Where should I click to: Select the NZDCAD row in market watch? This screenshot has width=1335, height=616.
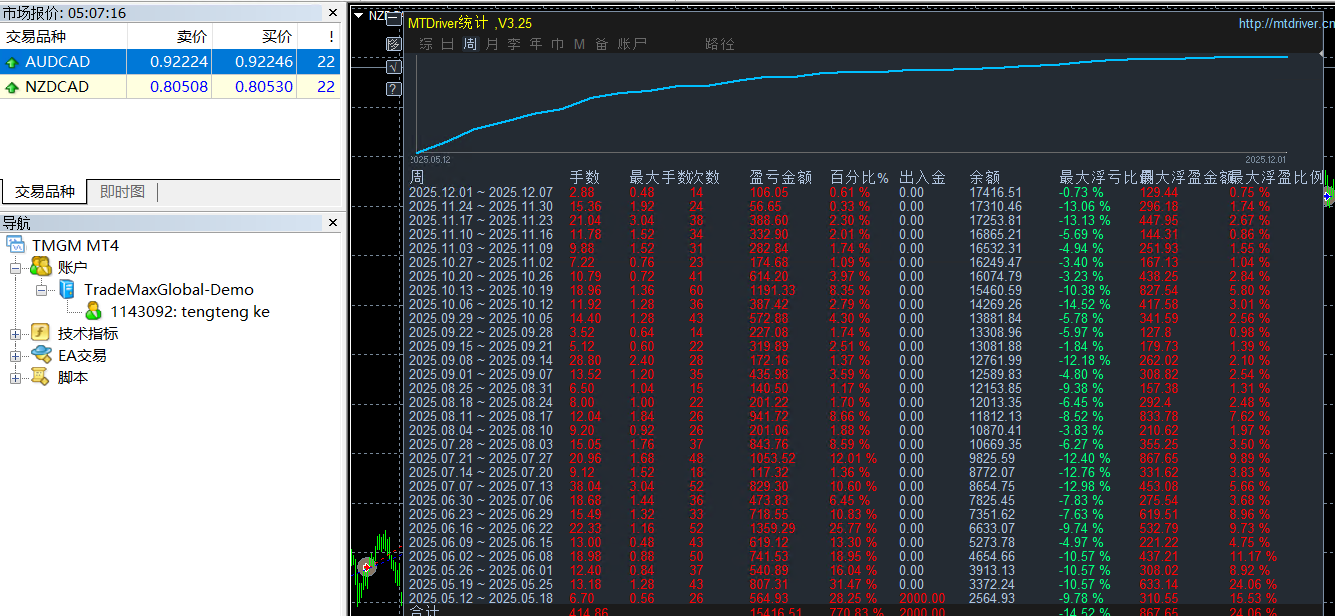(x=170, y=87)
